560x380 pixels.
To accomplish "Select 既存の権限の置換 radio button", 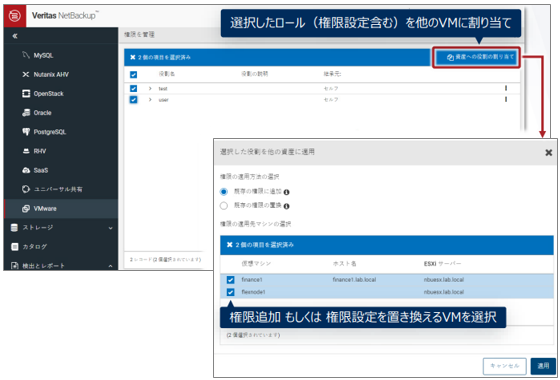I will (224, 206).
